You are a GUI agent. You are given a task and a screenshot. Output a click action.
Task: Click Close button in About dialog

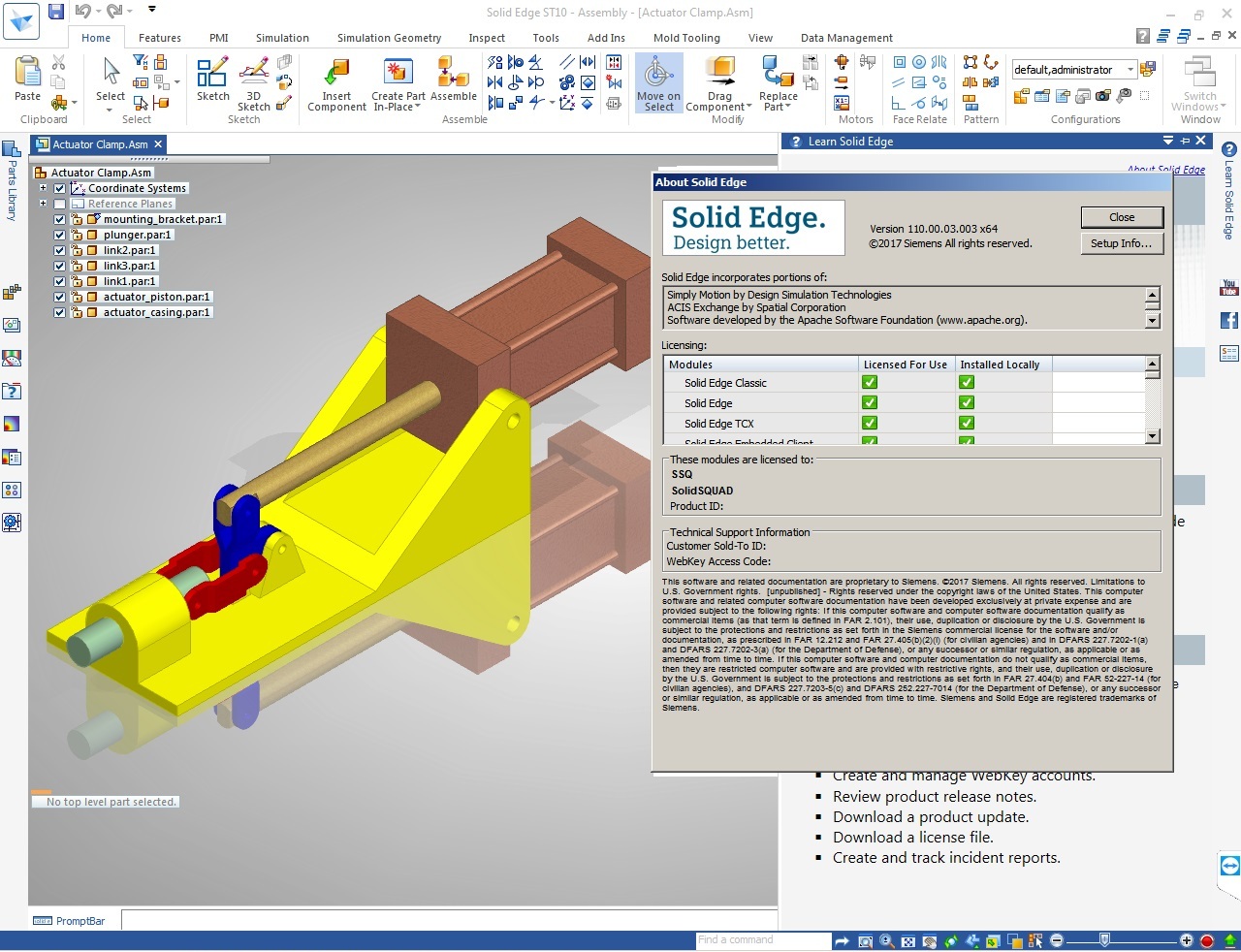coord(1122,217)
